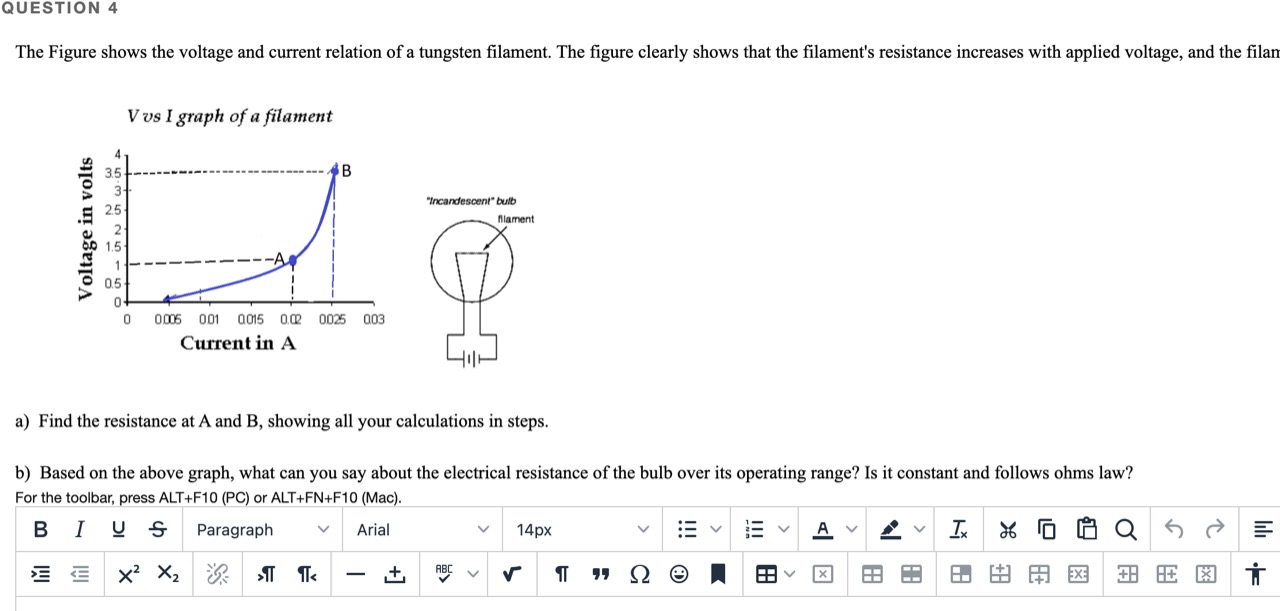Click the part a) resistance question text
Screen dimensions: 1280x611
click(x=281, y=421)
